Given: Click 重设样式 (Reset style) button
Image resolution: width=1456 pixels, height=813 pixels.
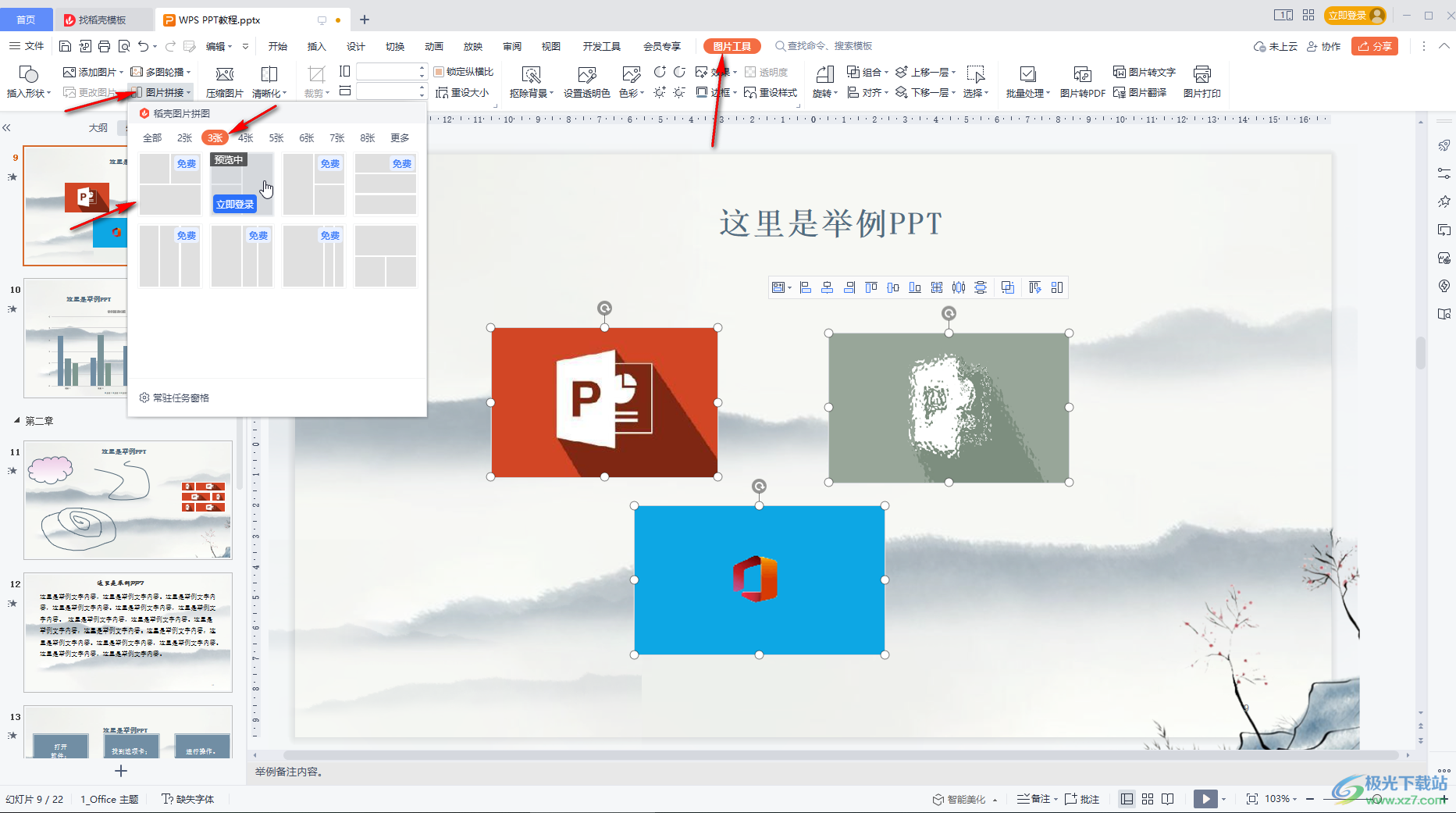Looking at the screenshot, I should coord(771,92).
